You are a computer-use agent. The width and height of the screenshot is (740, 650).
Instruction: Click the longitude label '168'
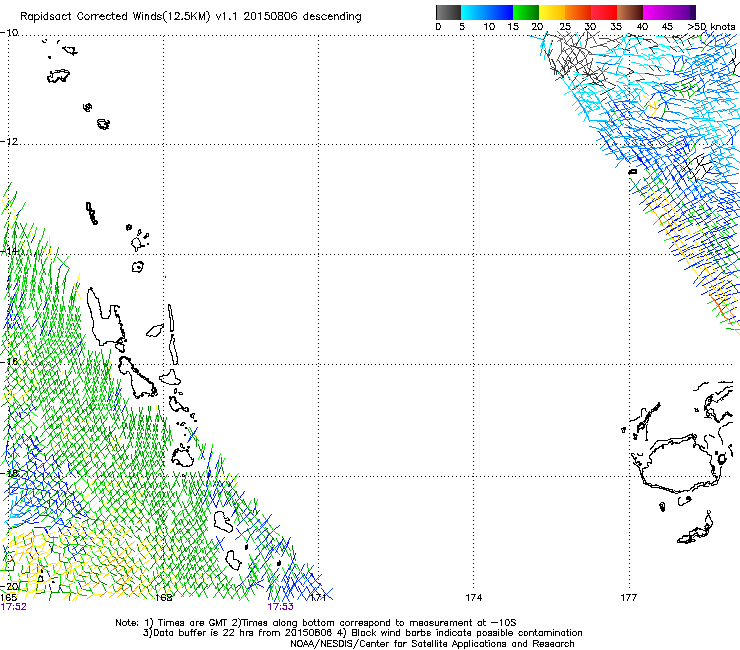coord(164,598)
